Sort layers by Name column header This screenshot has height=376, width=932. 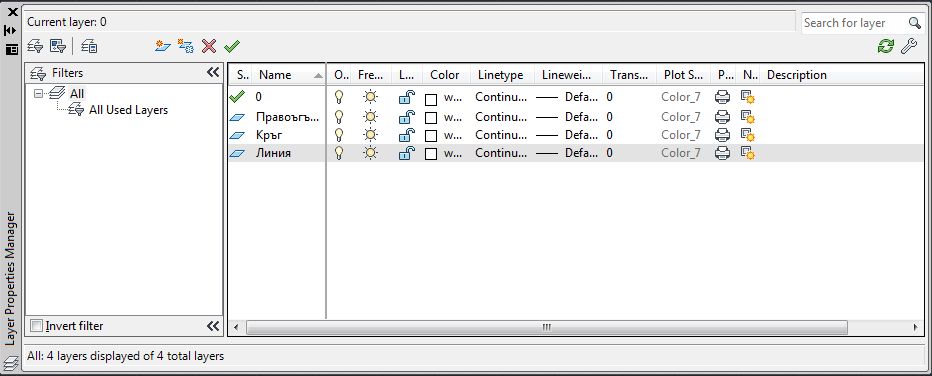tap(289, 75)
